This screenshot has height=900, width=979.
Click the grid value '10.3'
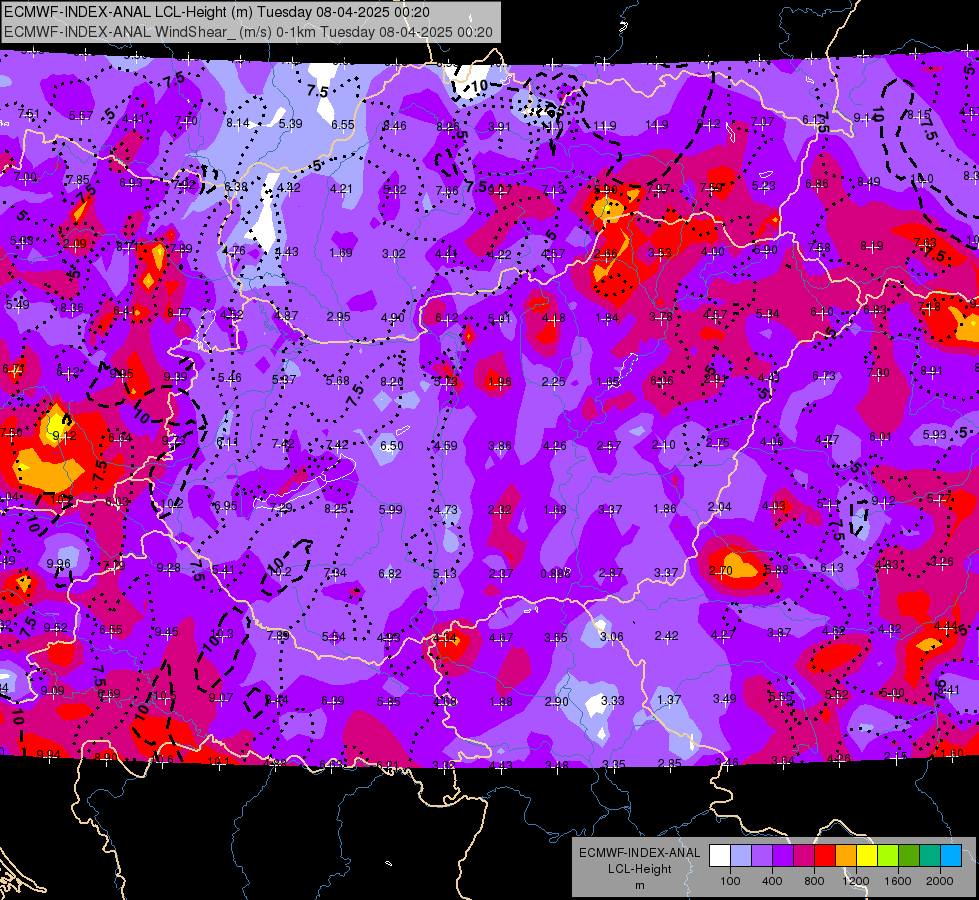tap(222, 634)
